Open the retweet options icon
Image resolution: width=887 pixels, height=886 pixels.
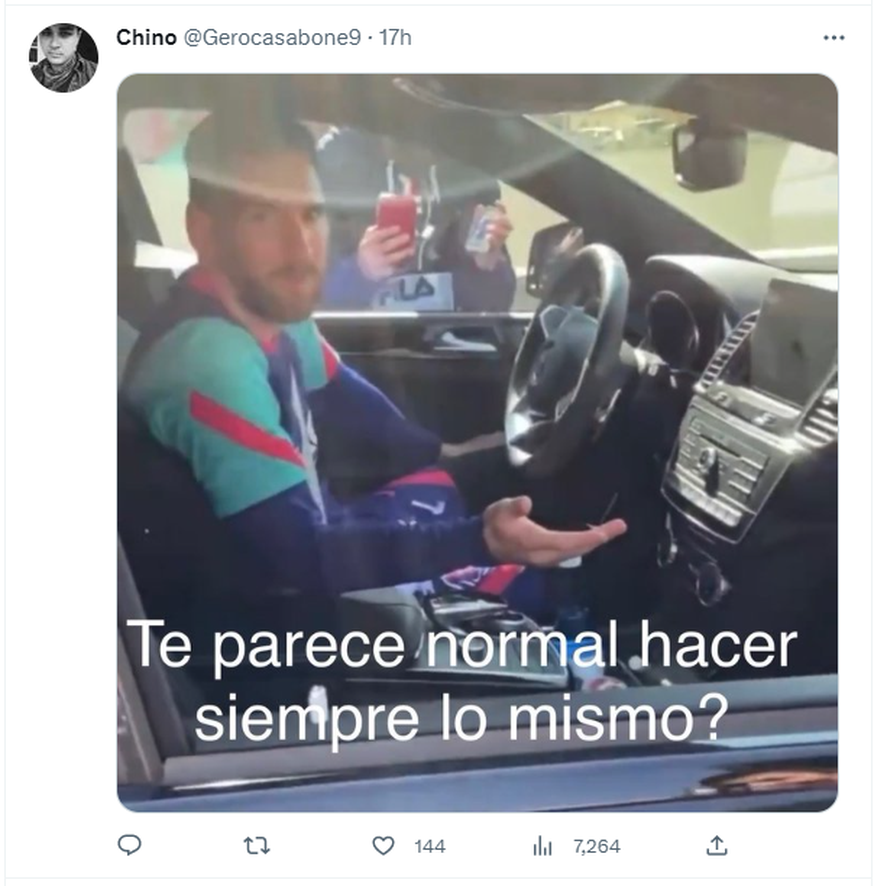[256, 846]
